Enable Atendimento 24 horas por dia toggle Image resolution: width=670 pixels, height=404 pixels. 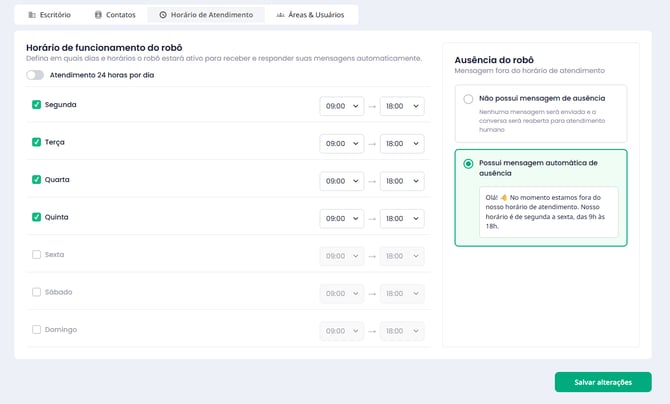tap(35, 75)
